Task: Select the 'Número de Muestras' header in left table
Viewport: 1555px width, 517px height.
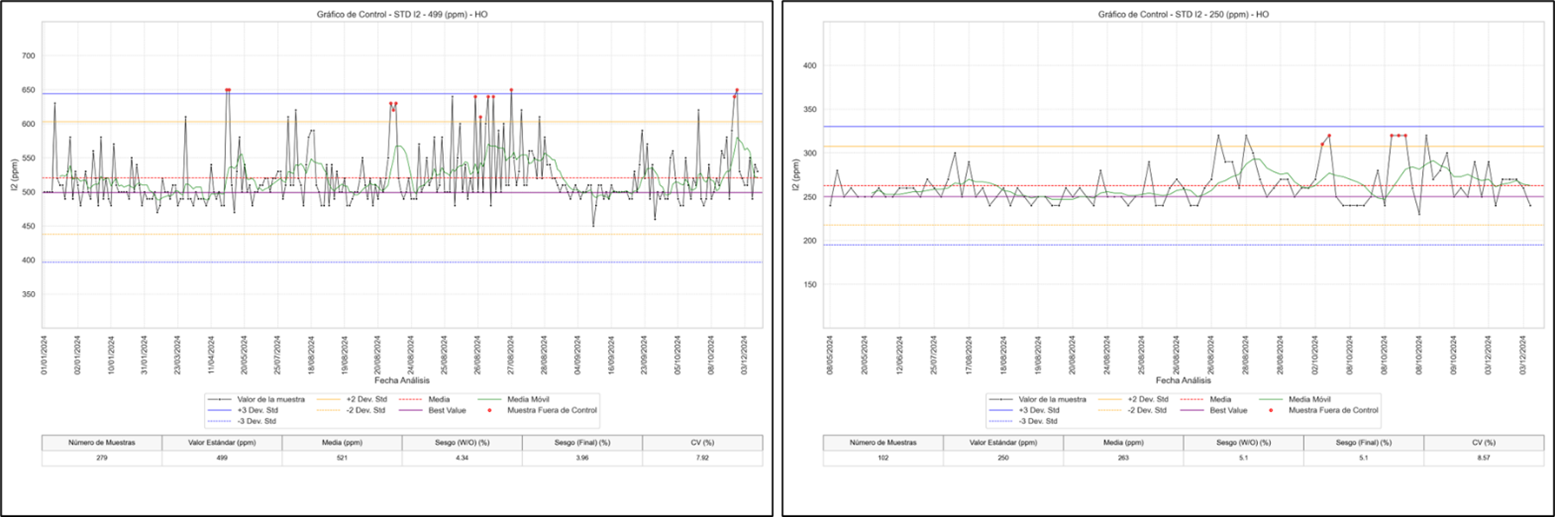Action: pos(101,442)
